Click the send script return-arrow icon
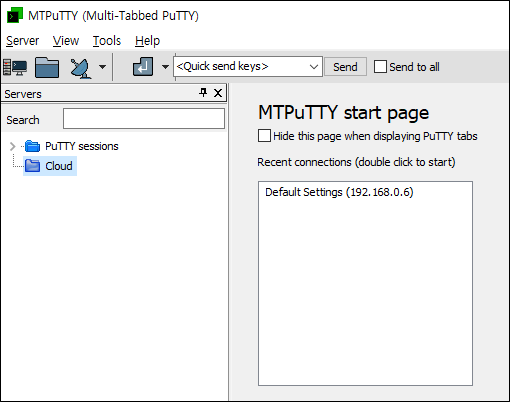Screen dimensions: 510x402 click(143, 66)
